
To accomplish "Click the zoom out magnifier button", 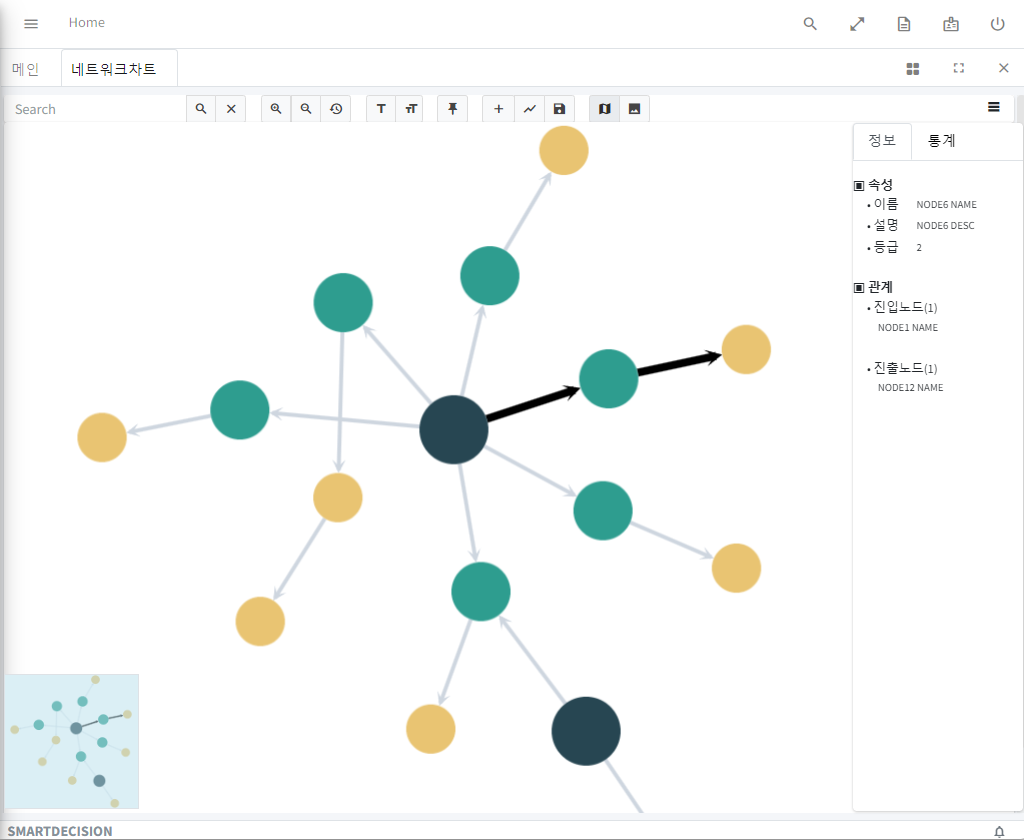I will (306, 109).
